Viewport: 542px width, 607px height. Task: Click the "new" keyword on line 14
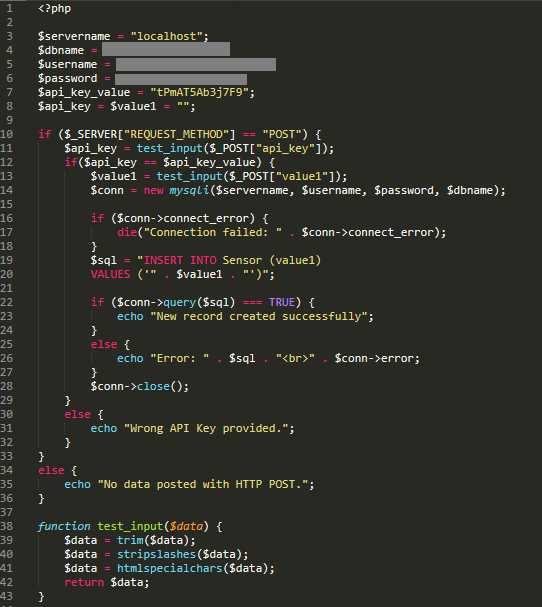[153, 190]
